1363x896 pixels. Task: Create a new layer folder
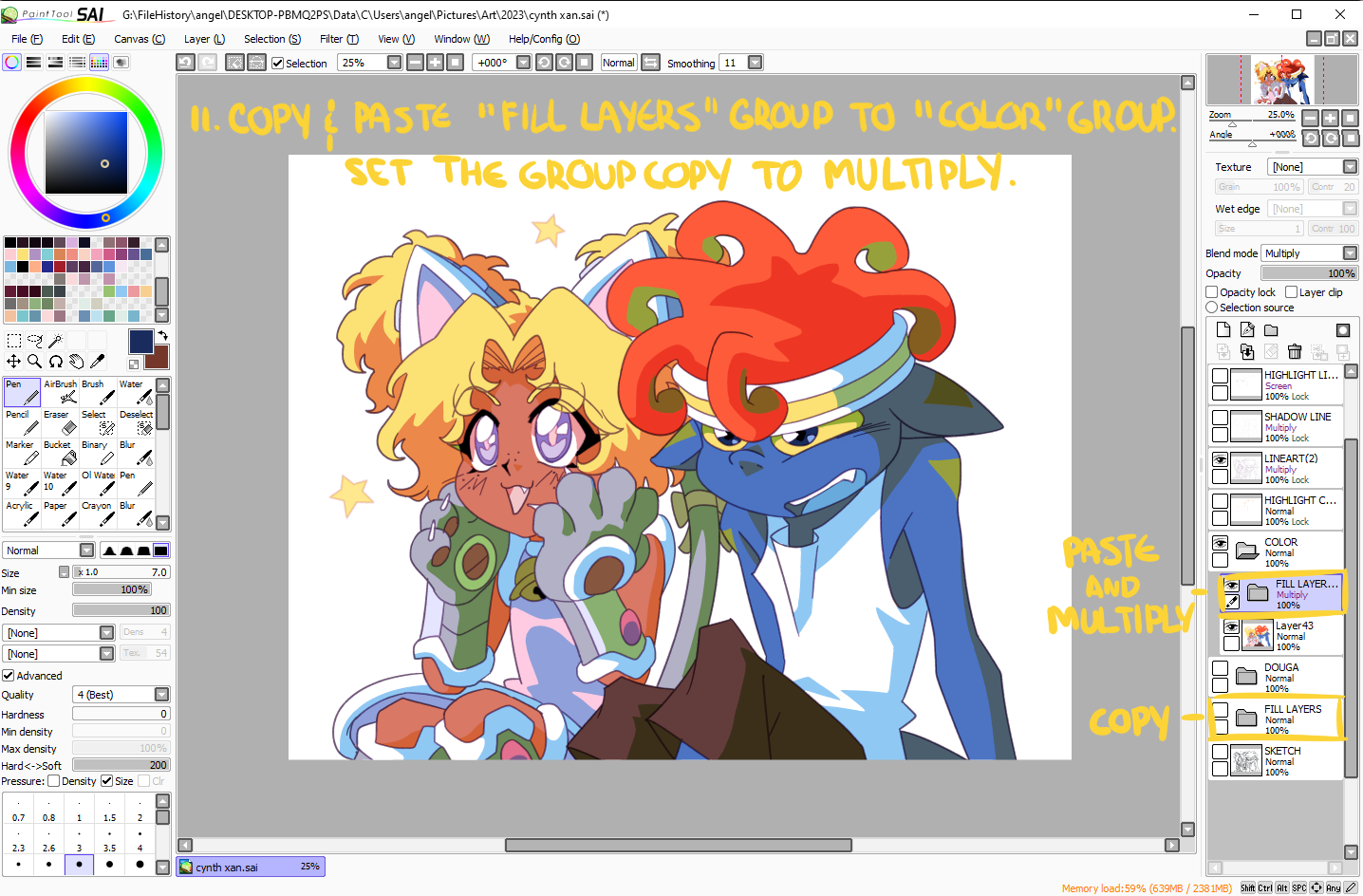click(x=1271, y=330)
